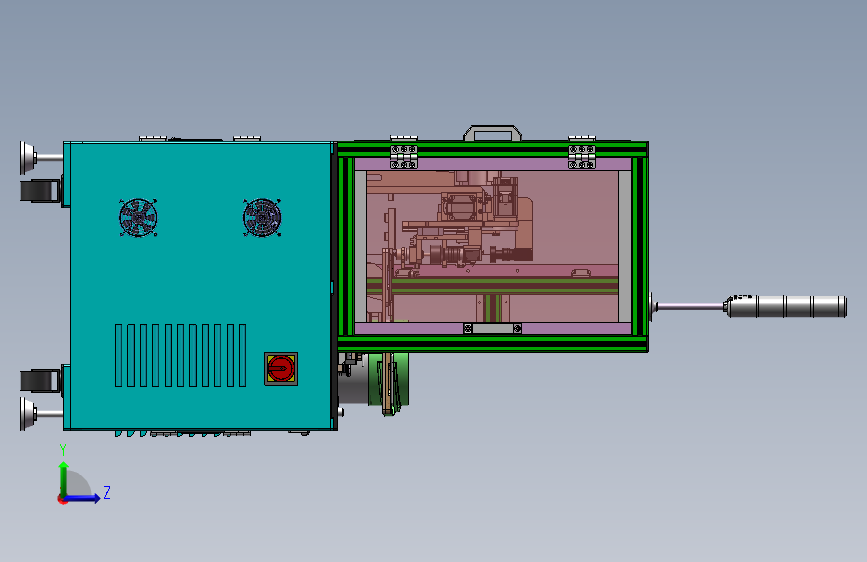Click the "Z" axis label
This screenshot has height=562, width=867.
pos(107,492)
